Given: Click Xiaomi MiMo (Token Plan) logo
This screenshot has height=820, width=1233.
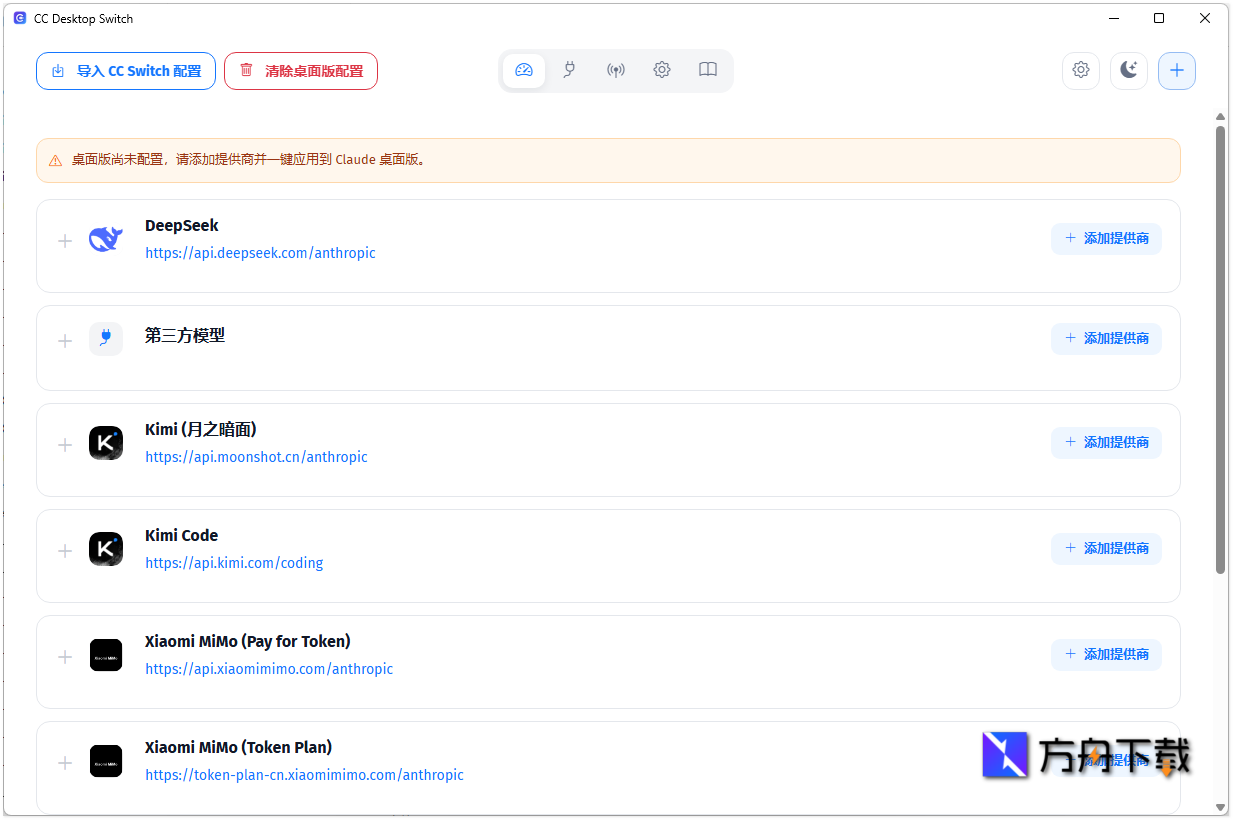Looking at the screenshot, I should [x=106, y=761].
